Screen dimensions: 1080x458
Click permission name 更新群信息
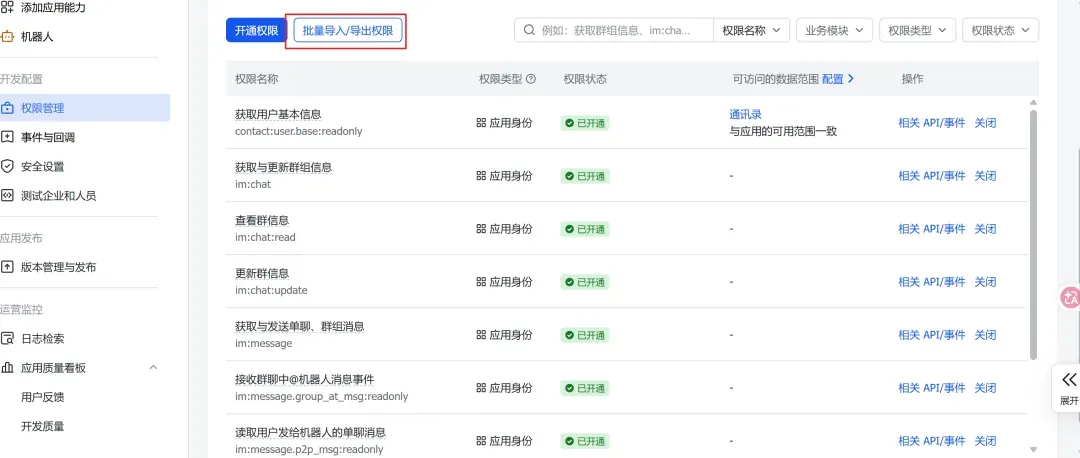coord(262,273)
